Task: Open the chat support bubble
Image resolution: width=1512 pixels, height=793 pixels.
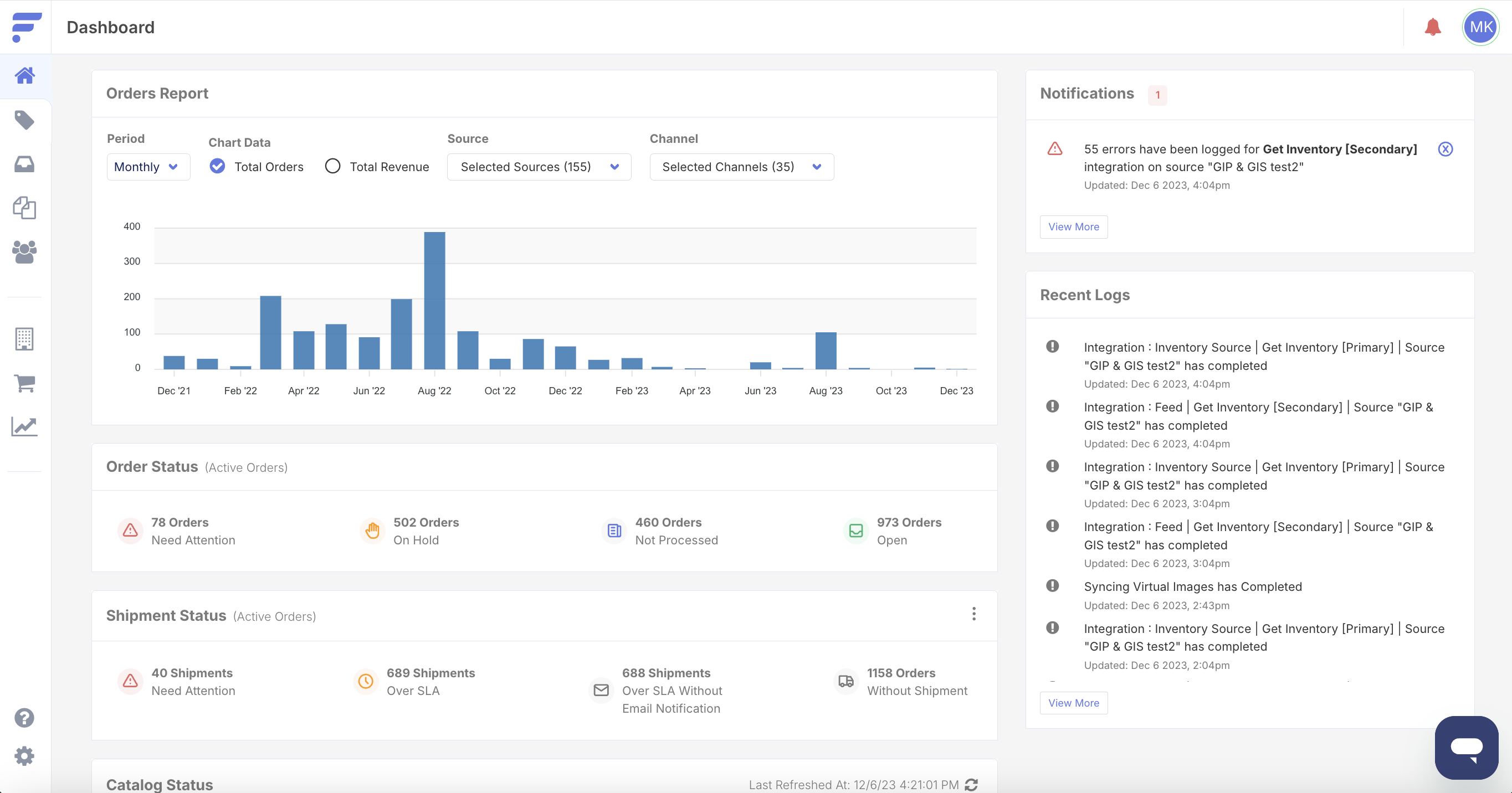Action: tap(1467, 747)
